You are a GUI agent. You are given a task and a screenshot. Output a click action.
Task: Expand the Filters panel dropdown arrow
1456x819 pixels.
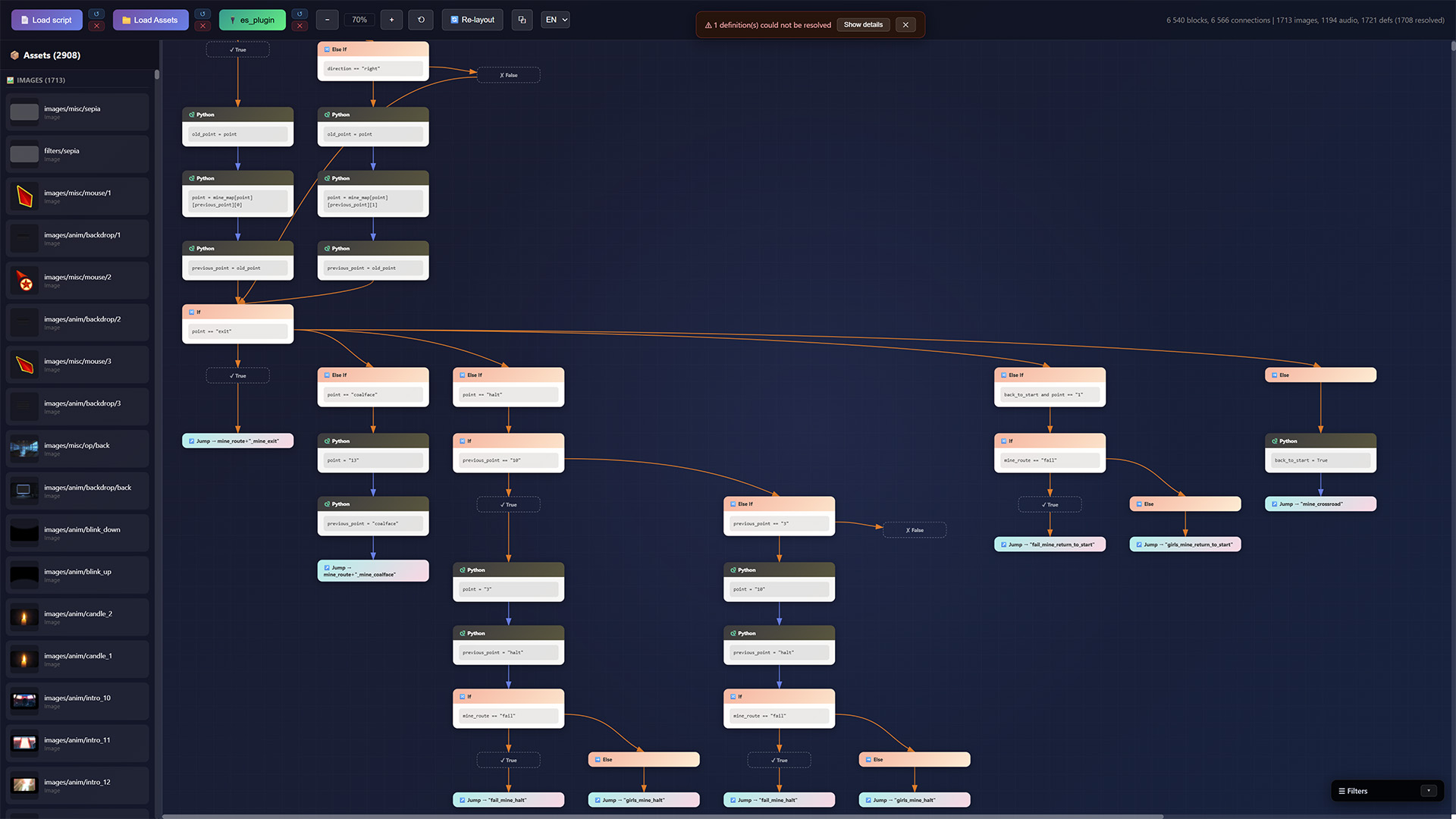(1429, 791)
